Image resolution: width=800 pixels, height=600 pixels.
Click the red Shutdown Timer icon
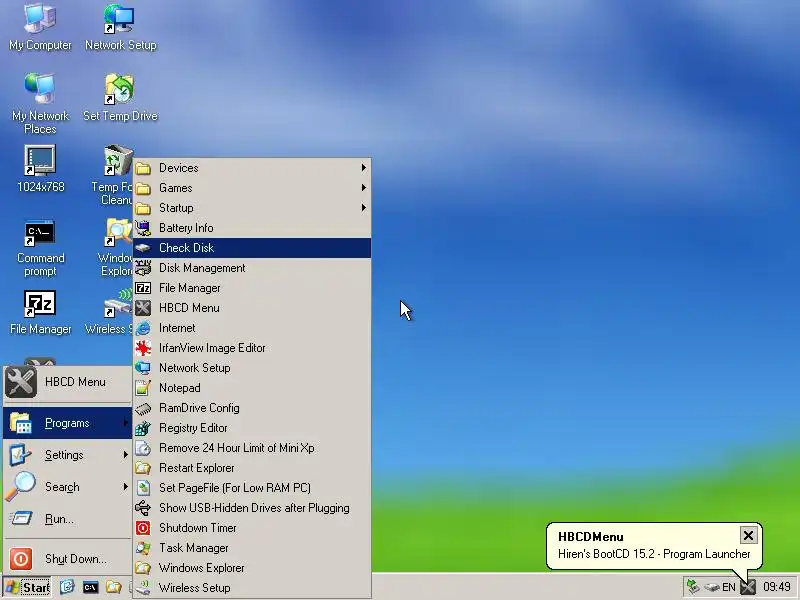(143, 528)
